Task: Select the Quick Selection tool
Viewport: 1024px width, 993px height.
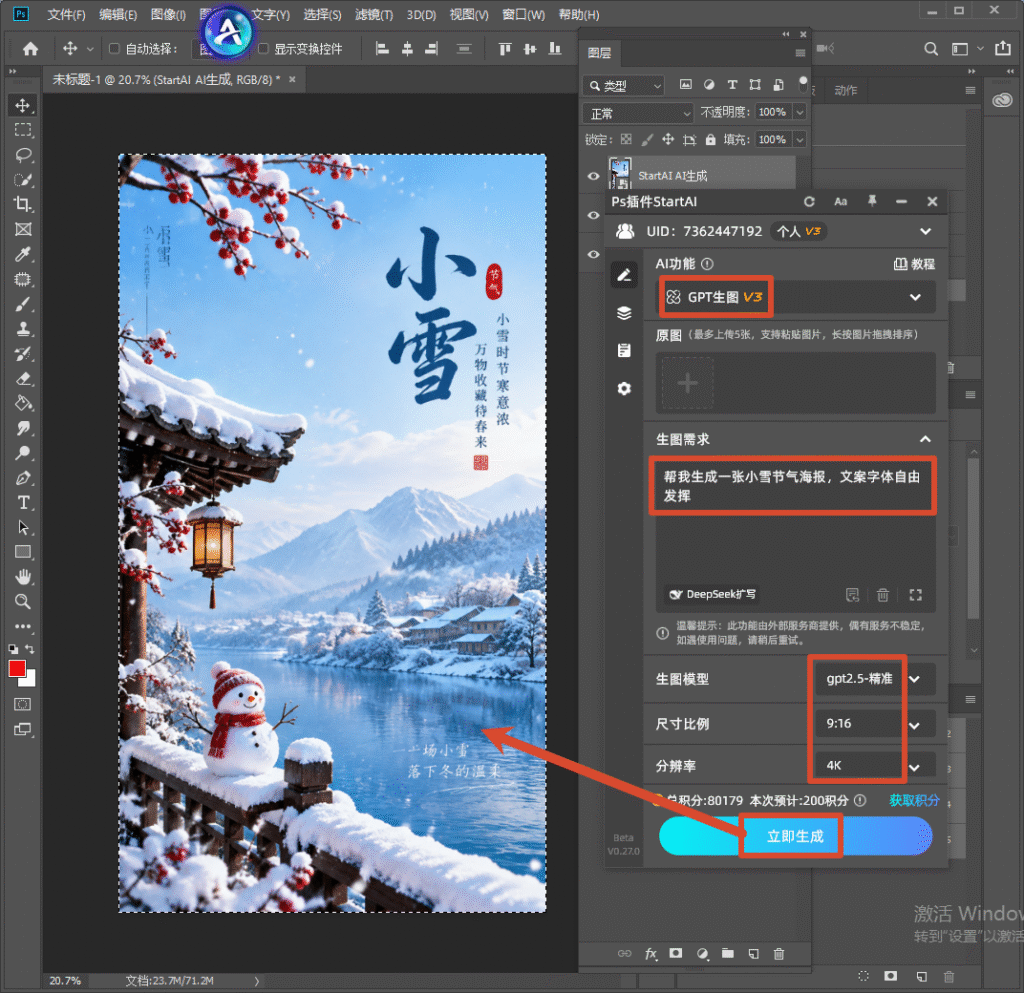Action: 23,180
